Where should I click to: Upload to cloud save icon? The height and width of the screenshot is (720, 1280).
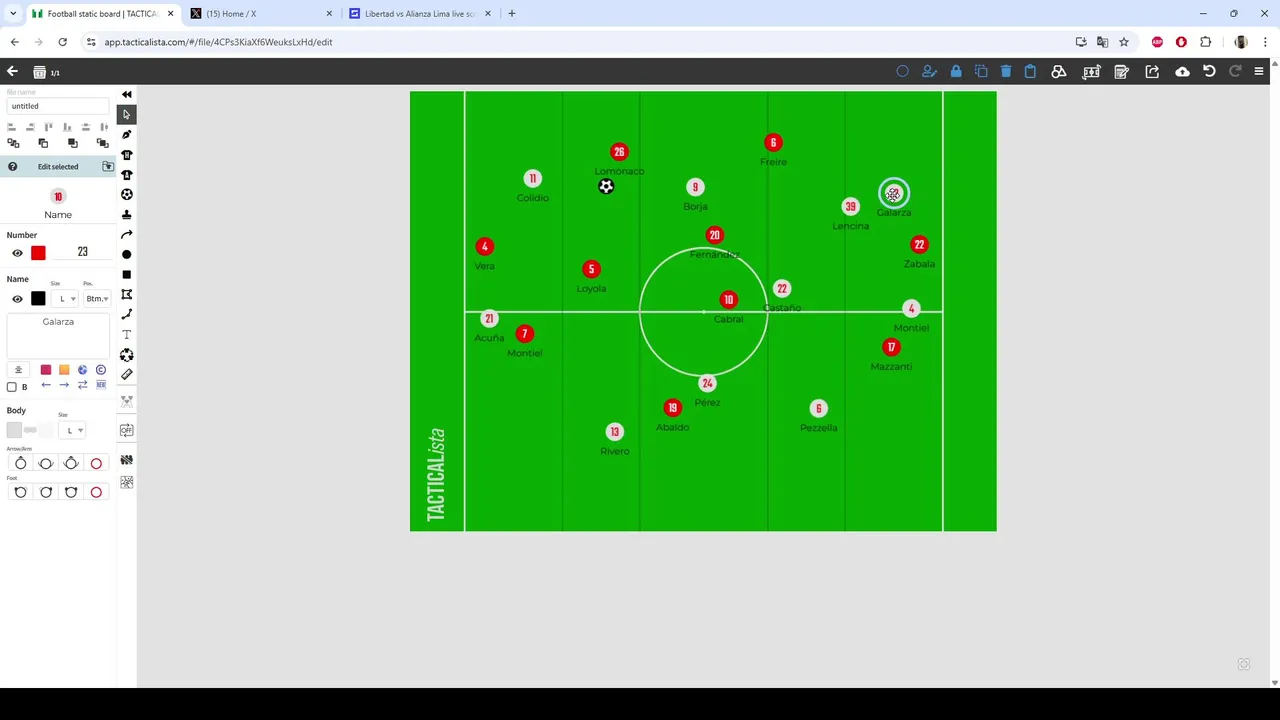coord(1182,72)
